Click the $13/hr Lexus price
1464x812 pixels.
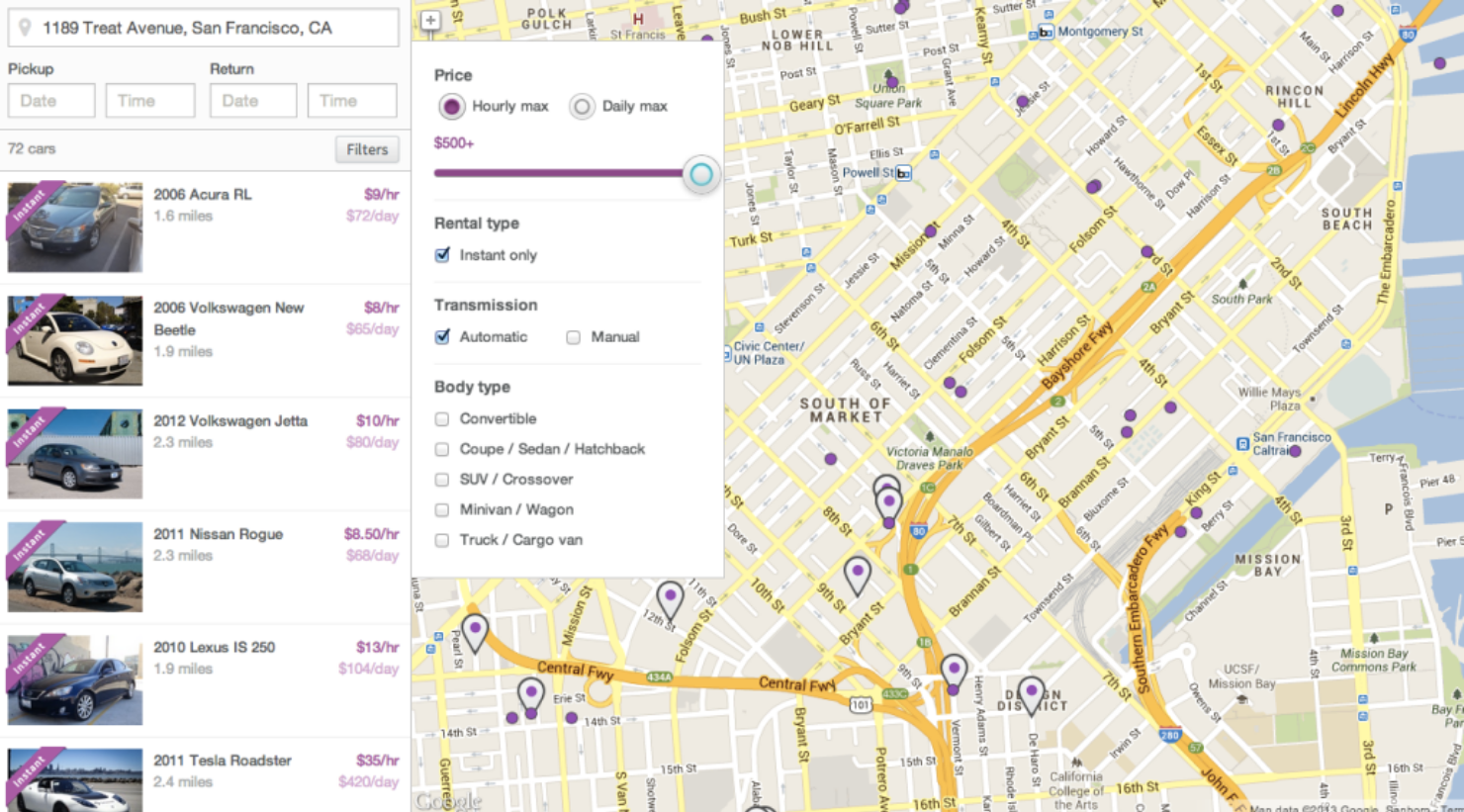click(377, 648)
